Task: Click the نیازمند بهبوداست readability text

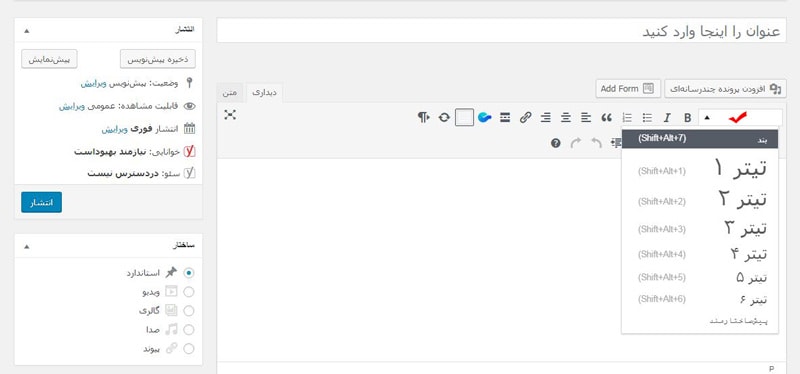Action: coord(110,152)
